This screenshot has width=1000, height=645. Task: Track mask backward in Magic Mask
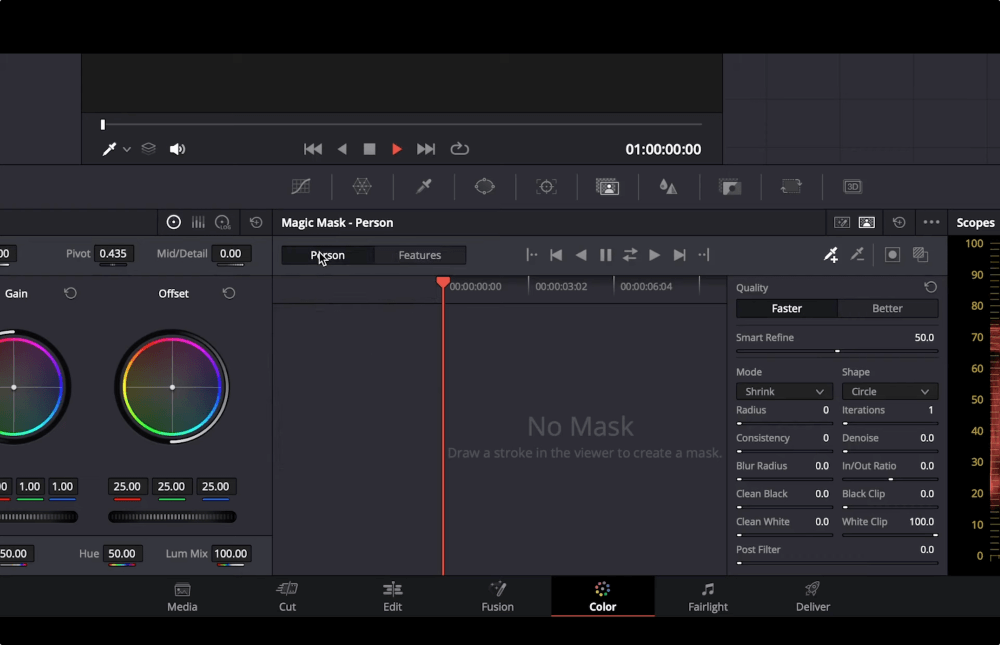click(x=581, y=255)
